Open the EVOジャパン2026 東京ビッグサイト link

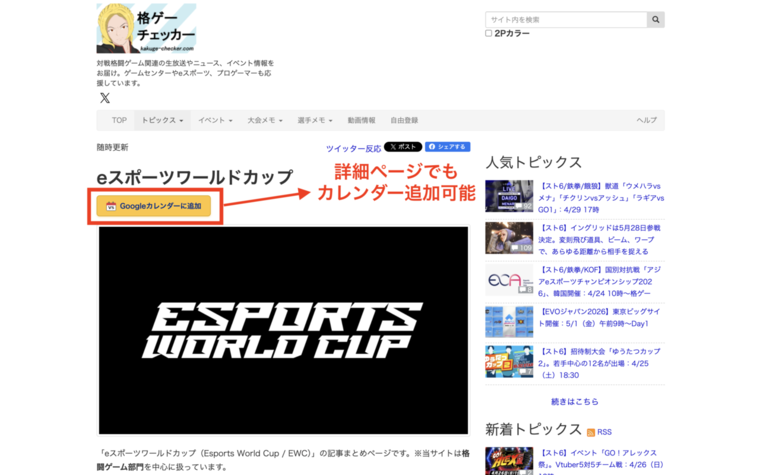click(x=600, y=317)
